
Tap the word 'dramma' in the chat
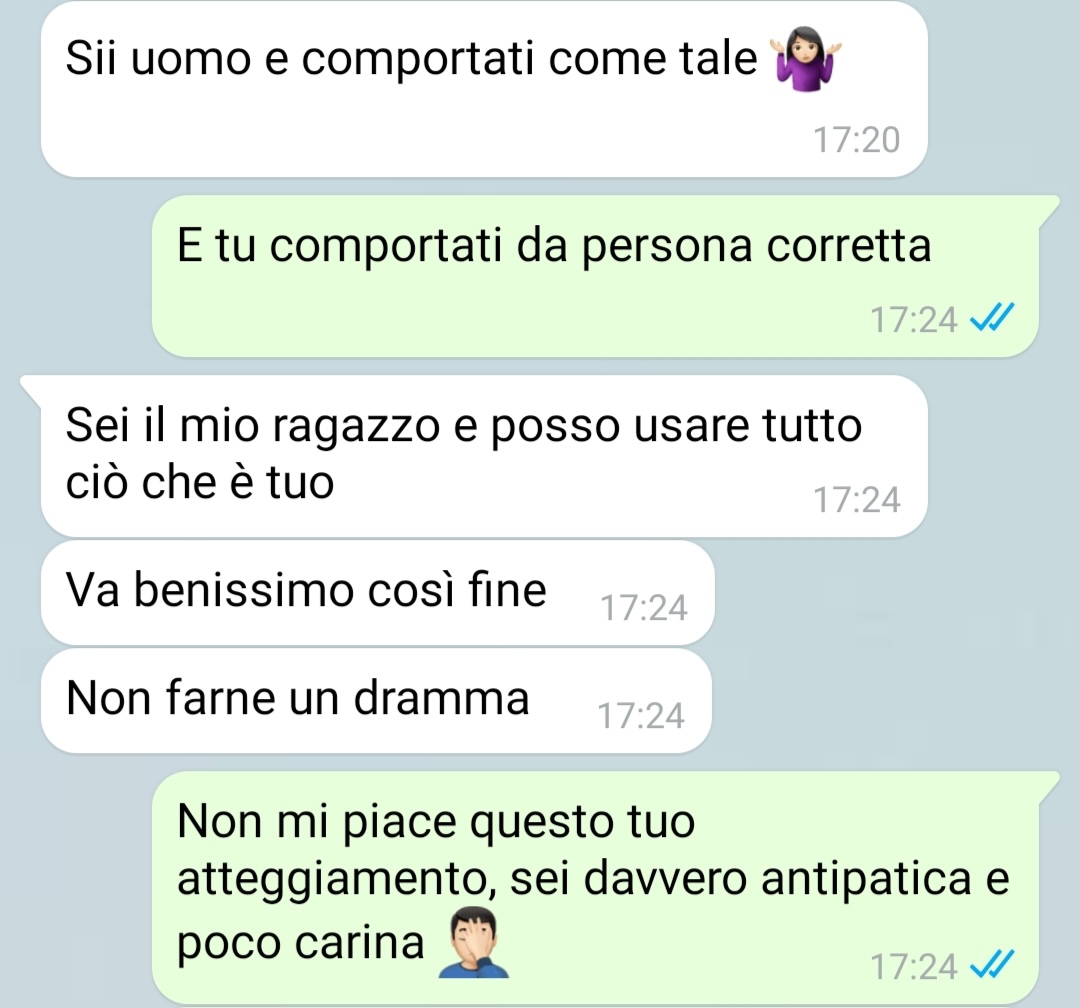pyautogui.click(x=442, y=699)
